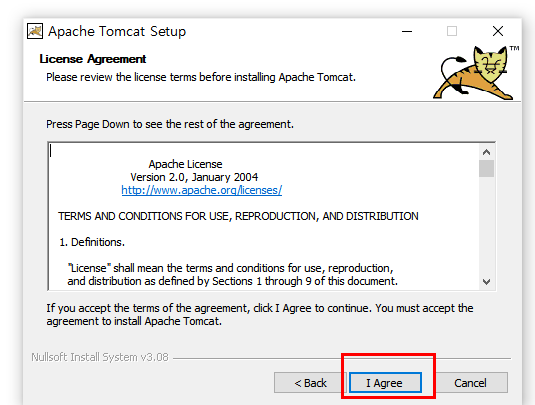Click the license scrollbar up arrow

coord(487,152)
